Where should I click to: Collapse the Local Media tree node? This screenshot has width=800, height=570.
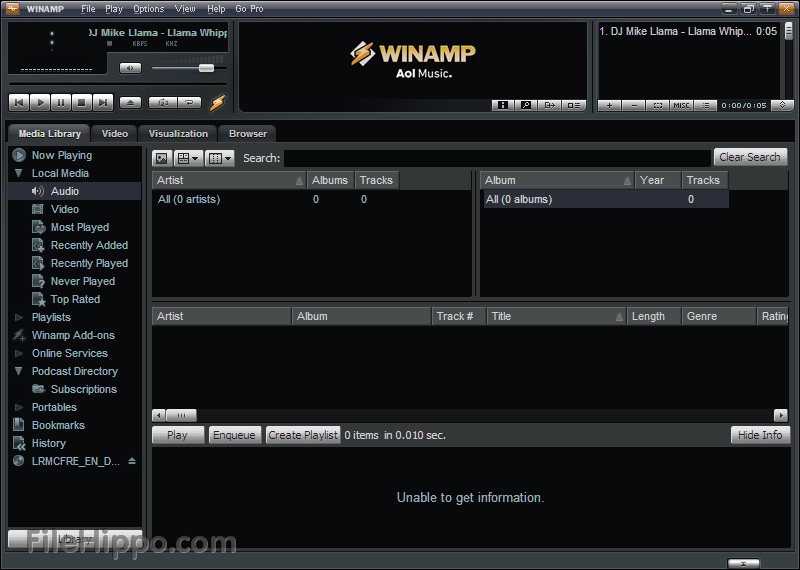pyautogui.click(x=19, y=173)
